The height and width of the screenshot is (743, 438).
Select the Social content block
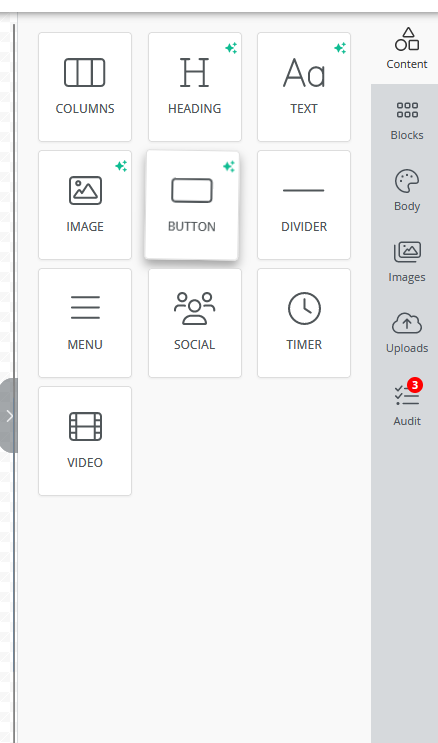coord(195,323)
